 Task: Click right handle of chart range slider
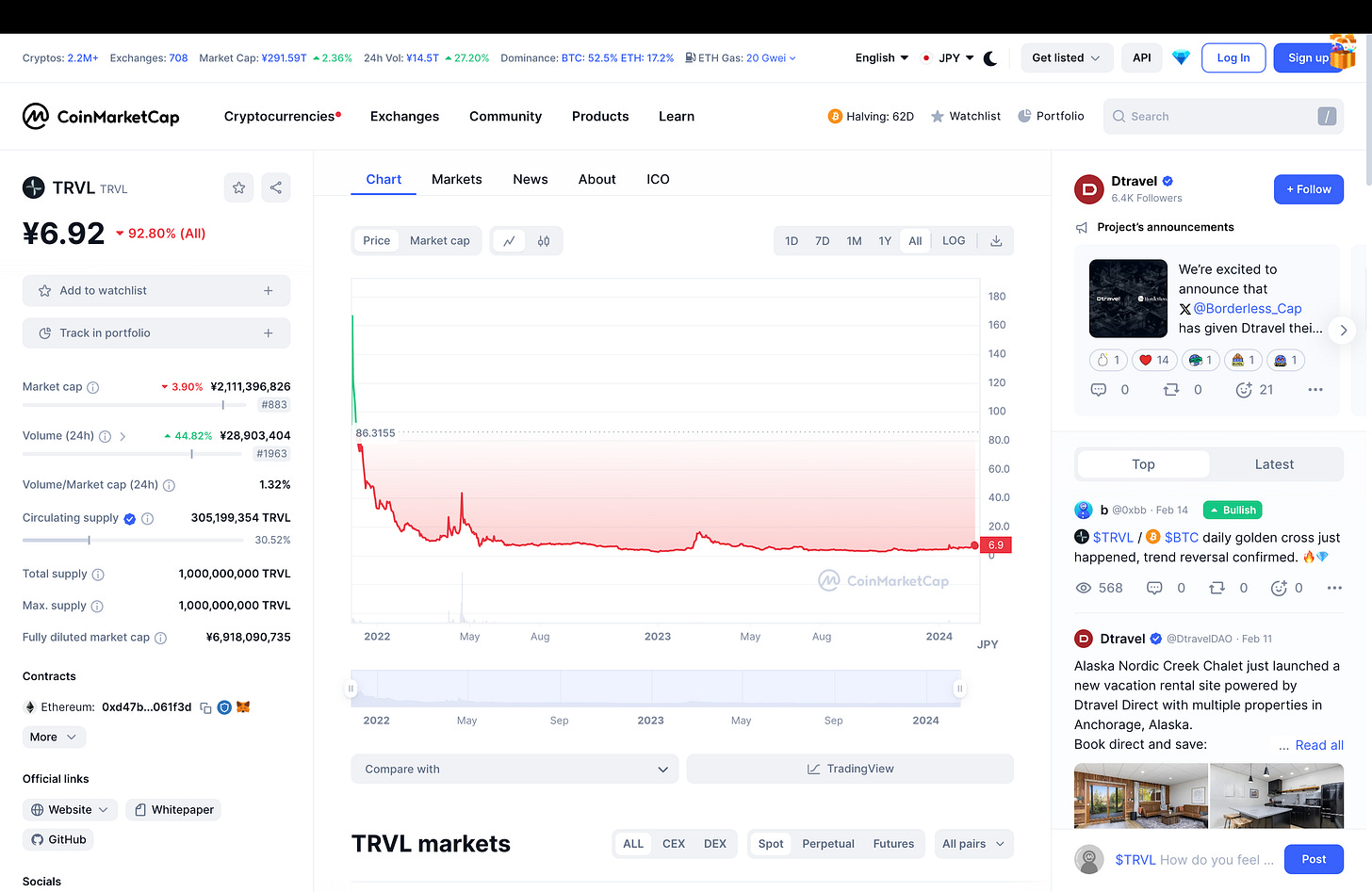(x=960, y=689)
